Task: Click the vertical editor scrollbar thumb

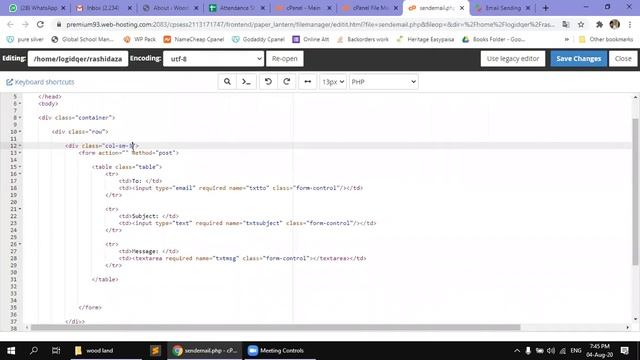Action: coord(635,192)
